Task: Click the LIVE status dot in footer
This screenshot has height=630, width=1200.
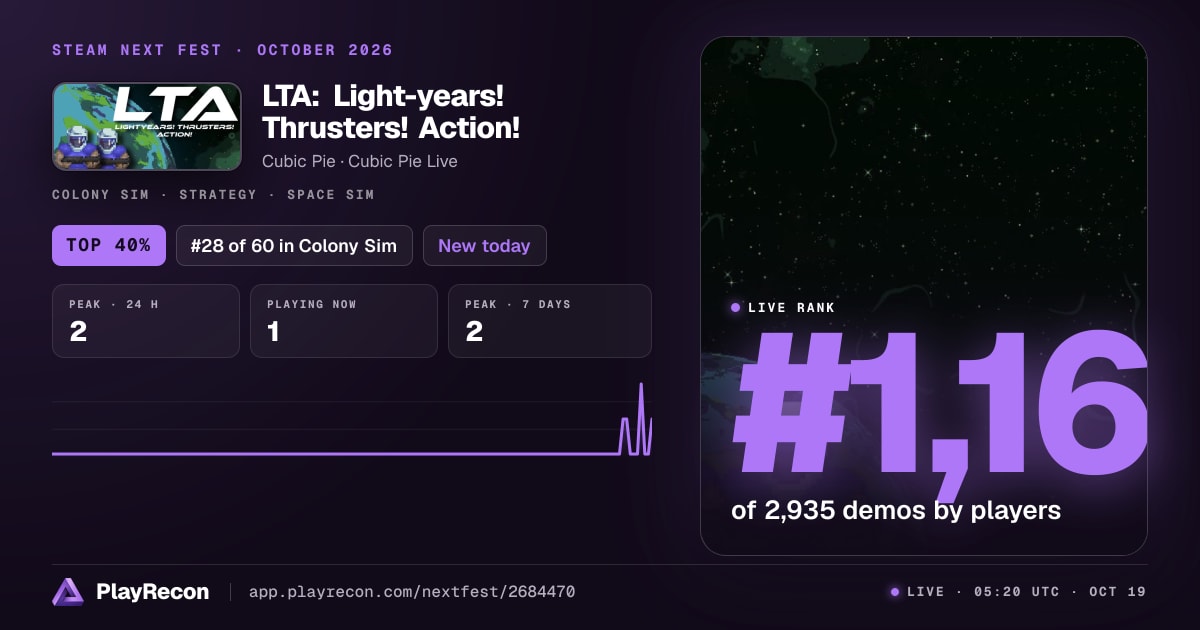Action: click(895, 592)
